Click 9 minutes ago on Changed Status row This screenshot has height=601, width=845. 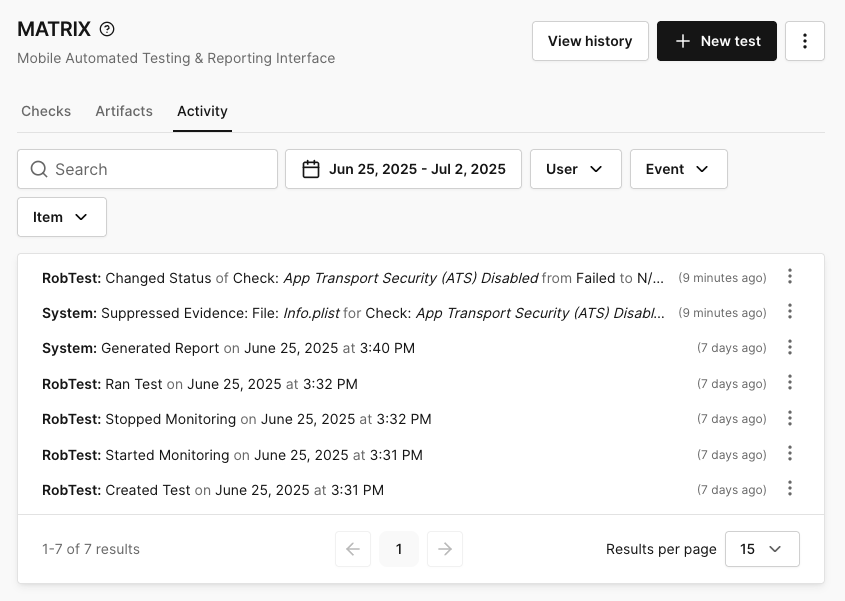tap(722, 278)
